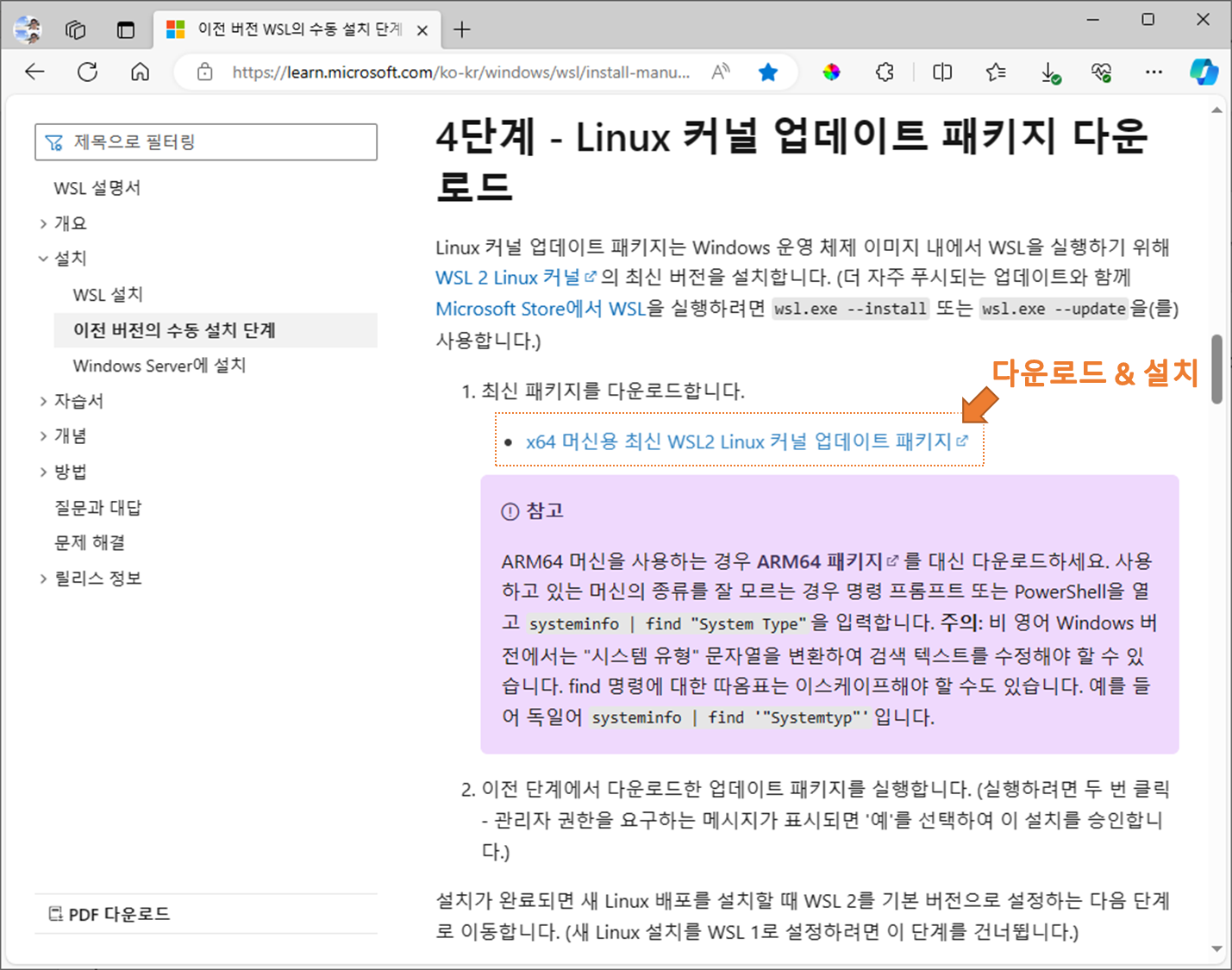
Task: Select 이전 버전의 수동 설치 단계 in sidebar
Action: point(216,330)
